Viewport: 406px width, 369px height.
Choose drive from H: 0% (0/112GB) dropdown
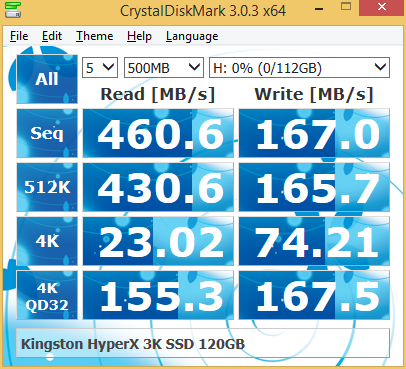299,68
